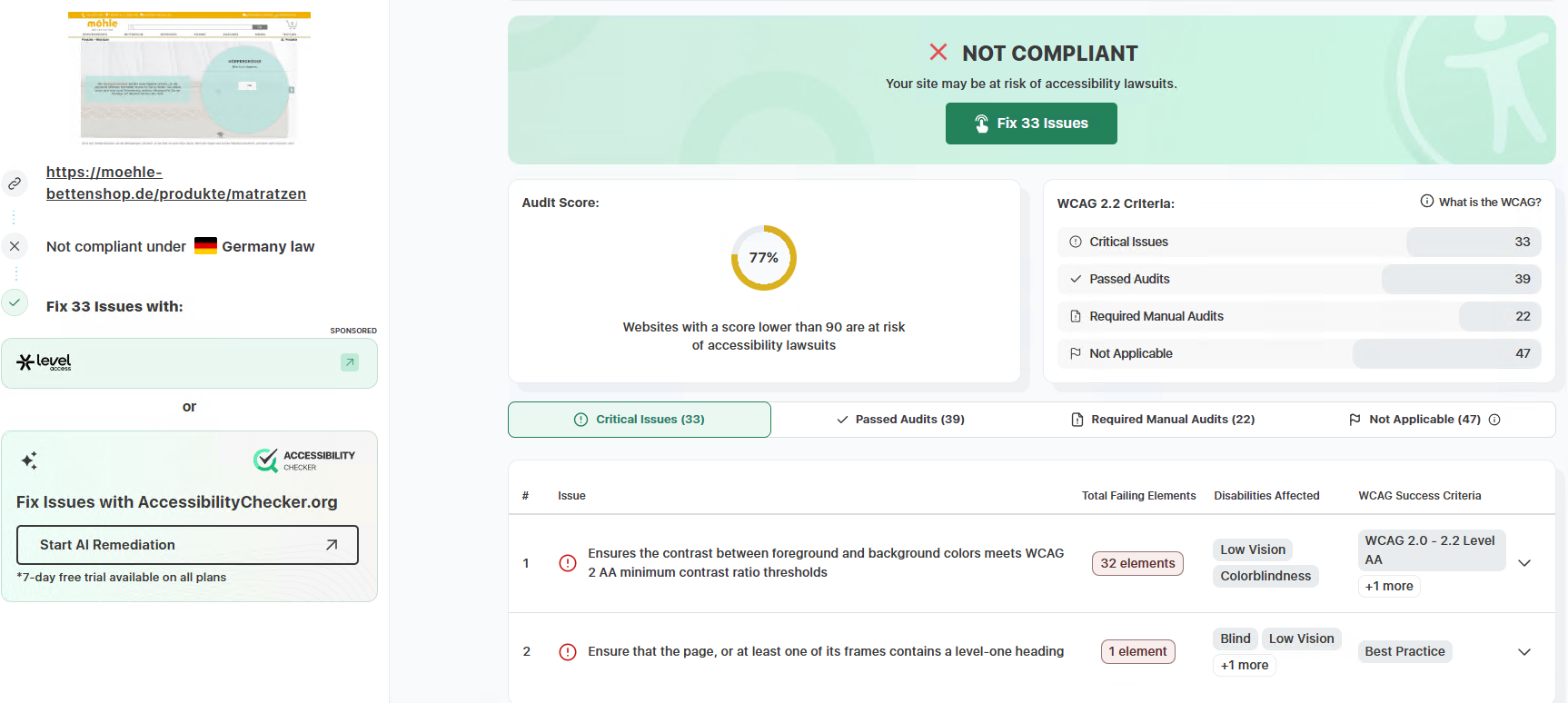Image resolution: width=1568 pixels, height=703 pixels.
Task: Click Start AI Remediation button
Action: (x=187, y=545)
